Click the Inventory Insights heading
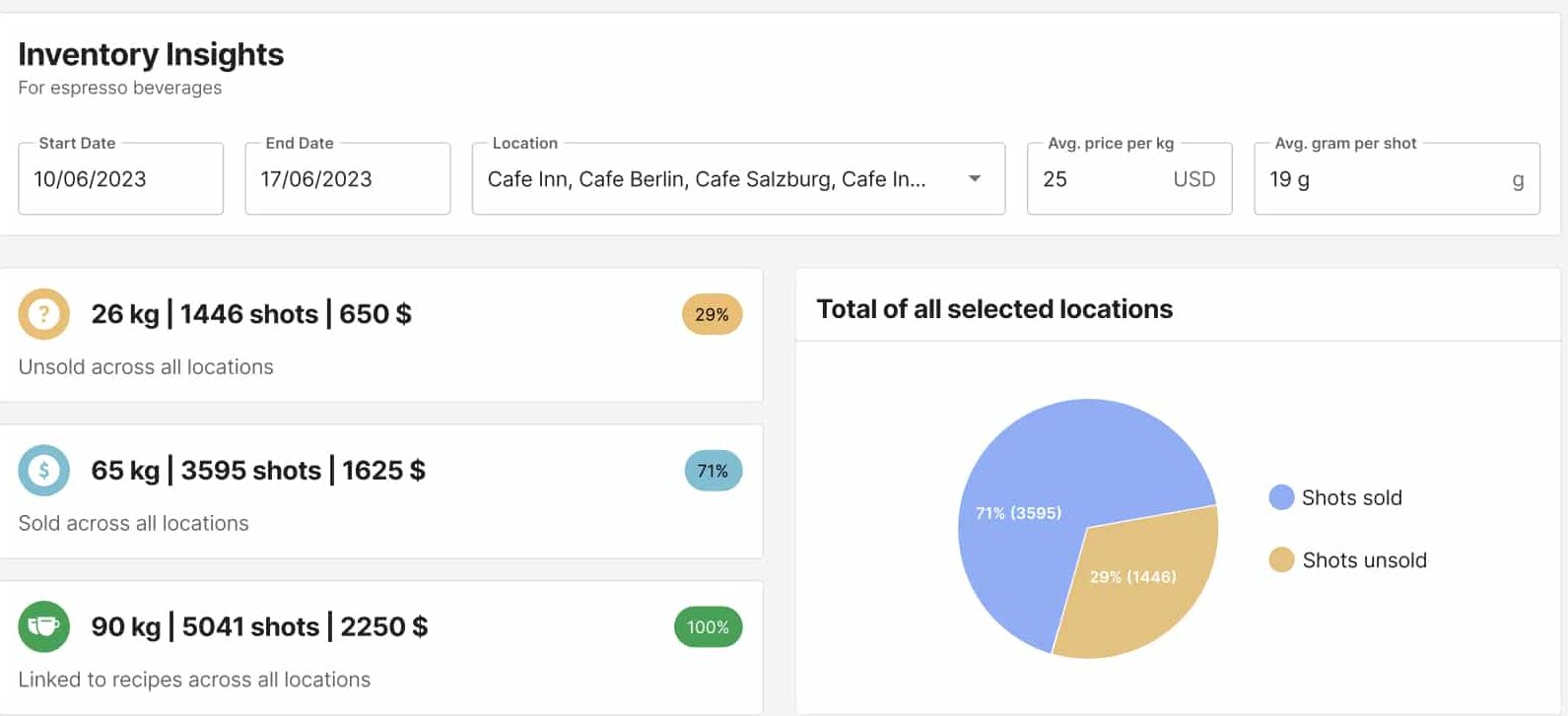The height and width of the screenshot is (716, 1568). click(151, 54)
